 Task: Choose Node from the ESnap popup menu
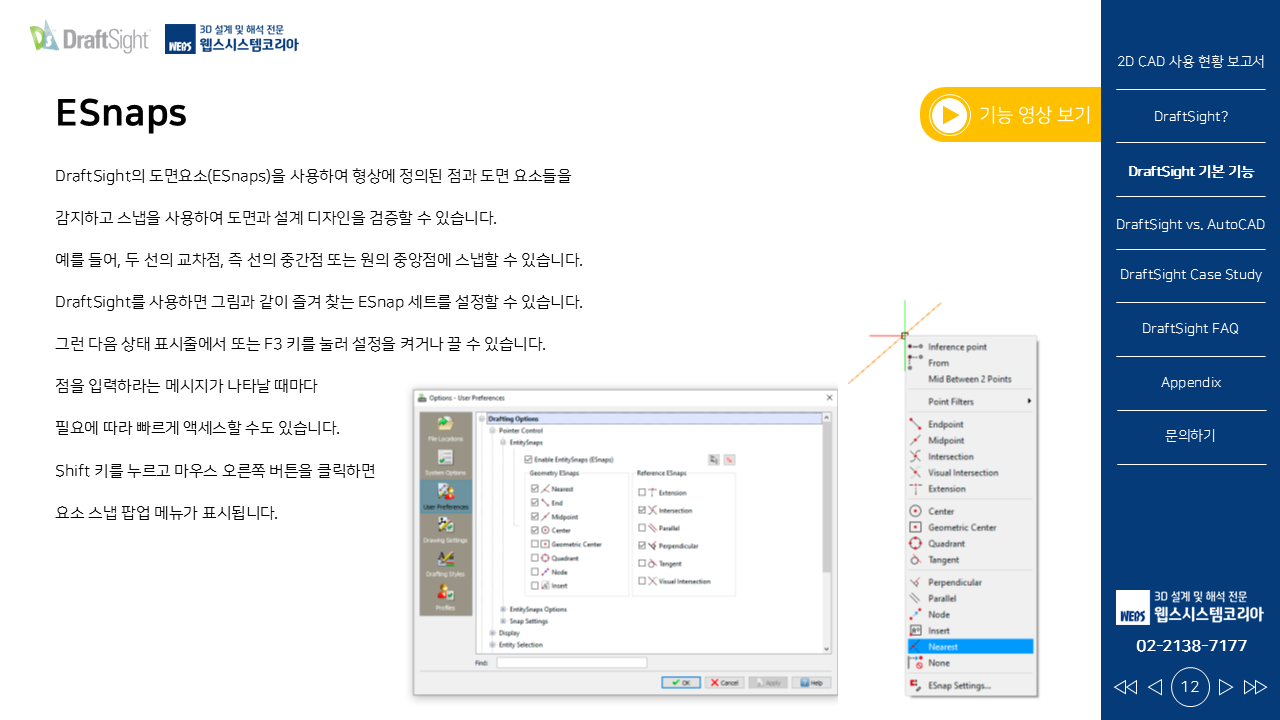(970, 614)
